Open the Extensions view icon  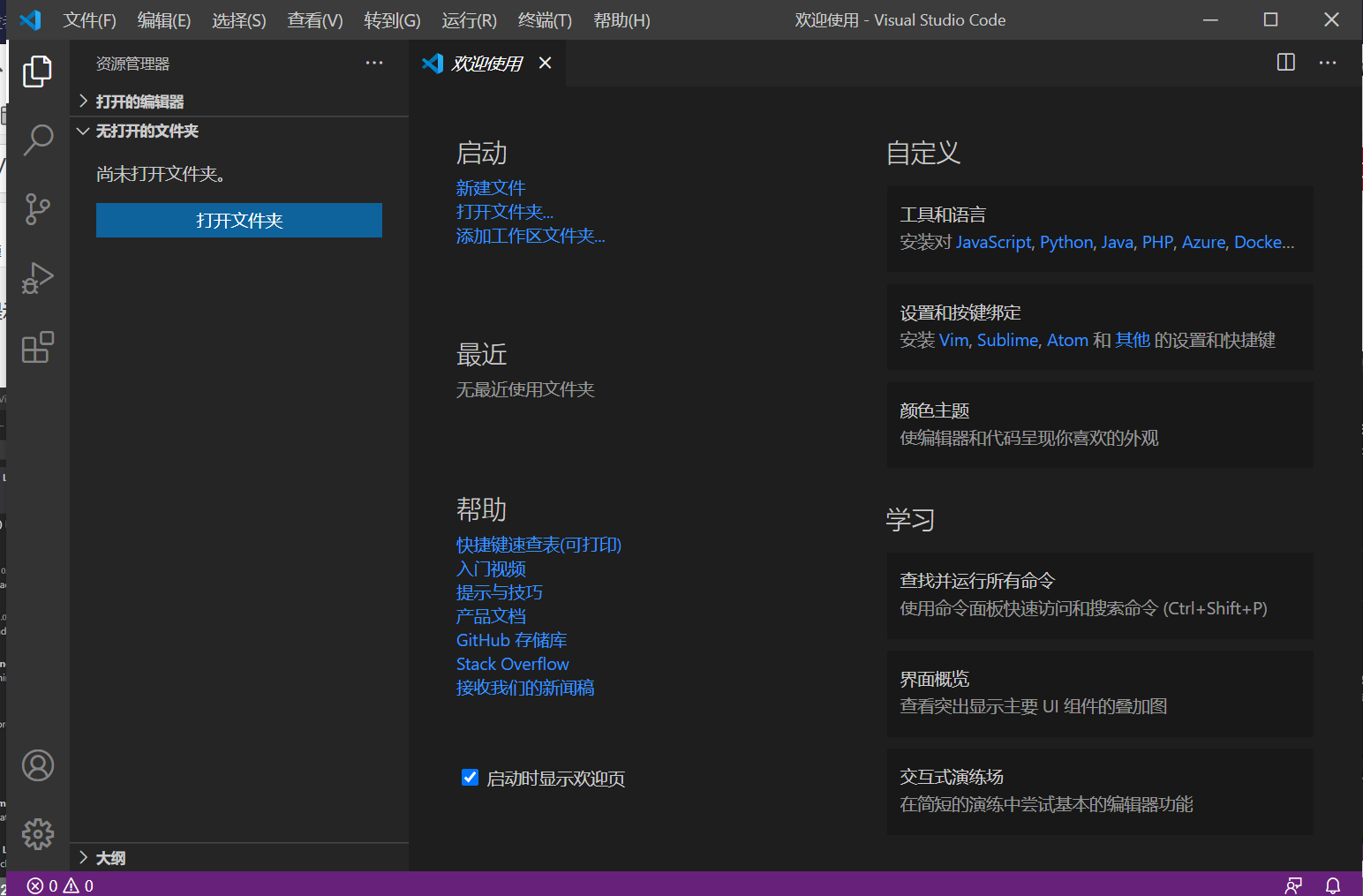37,347
